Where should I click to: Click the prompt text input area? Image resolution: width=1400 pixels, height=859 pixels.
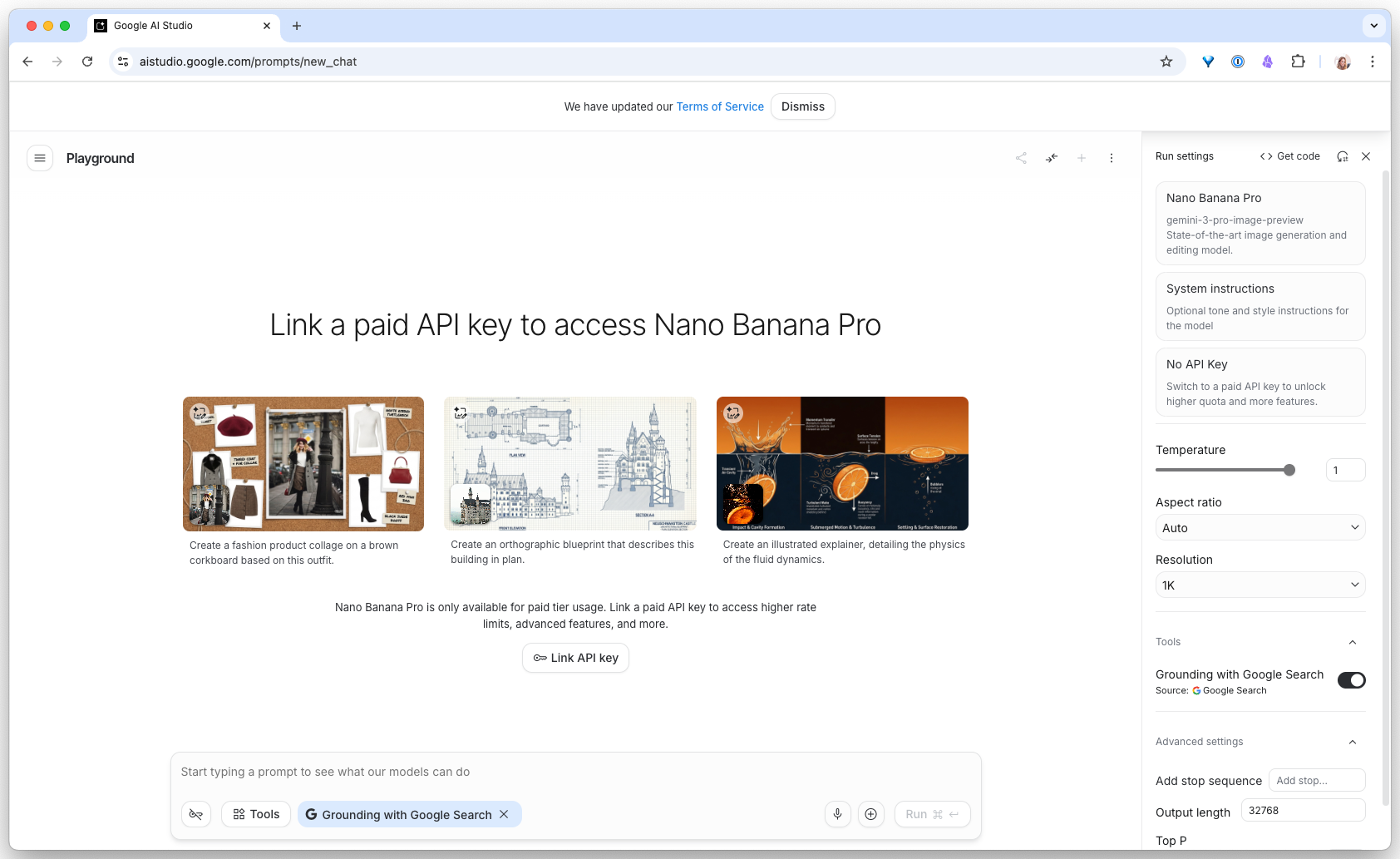coord(575,772)
